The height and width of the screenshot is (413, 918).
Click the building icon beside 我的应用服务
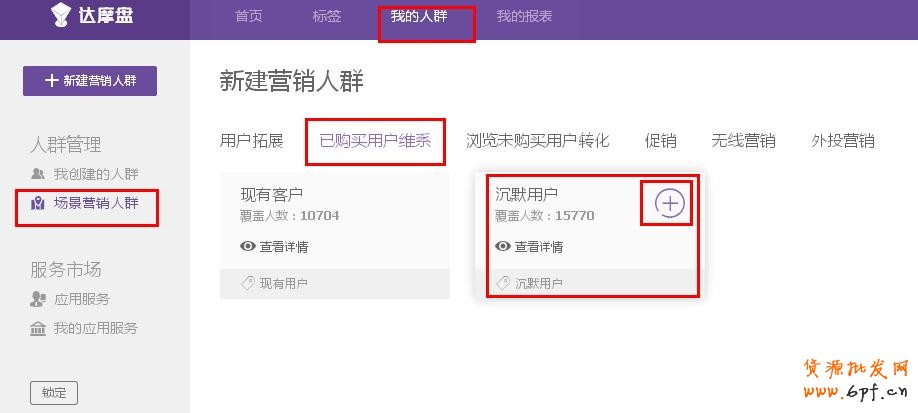(38, 328)
